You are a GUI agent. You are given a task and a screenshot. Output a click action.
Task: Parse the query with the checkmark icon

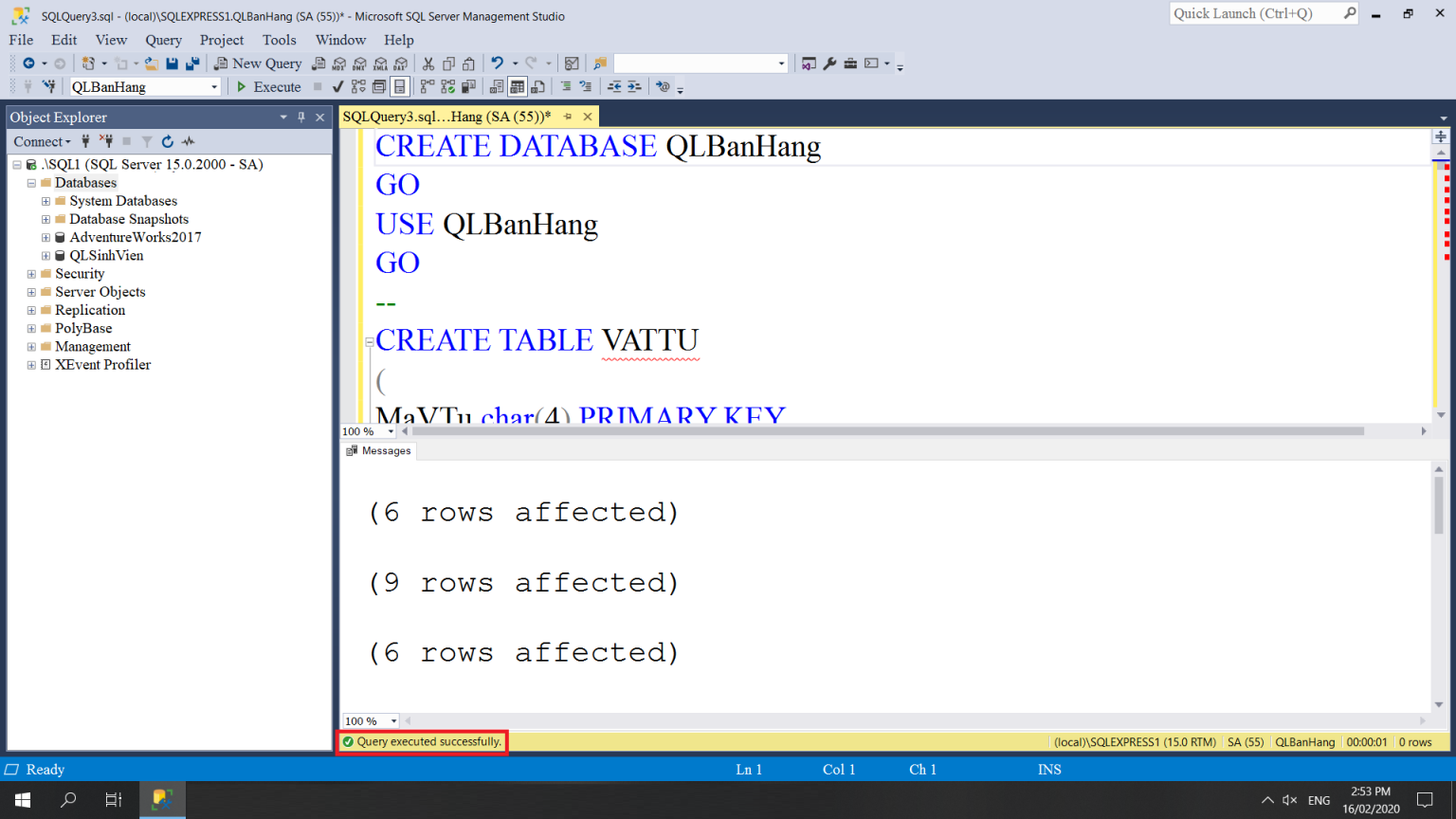point(337,86)
